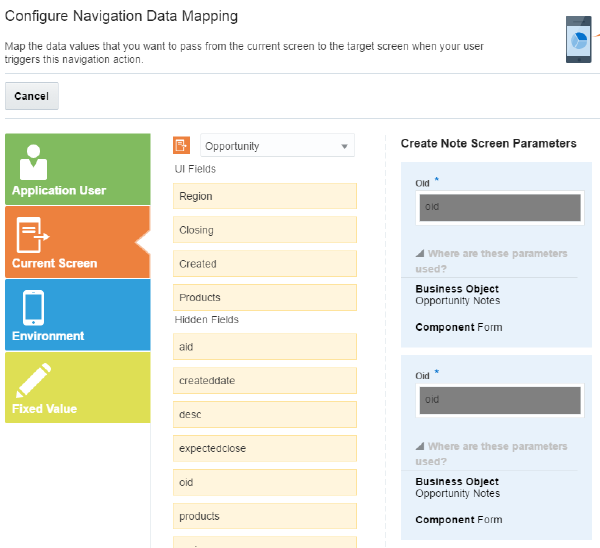Select the createddate hidden field
Screen dimensions: 600x548
click(265, 381)
